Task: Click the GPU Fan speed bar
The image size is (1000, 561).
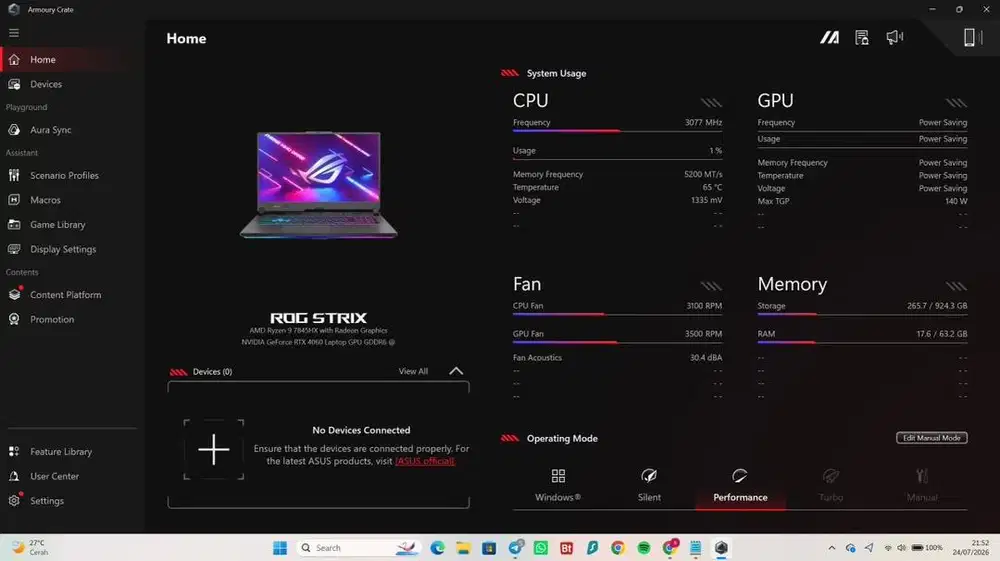Action: pos(617,342)
